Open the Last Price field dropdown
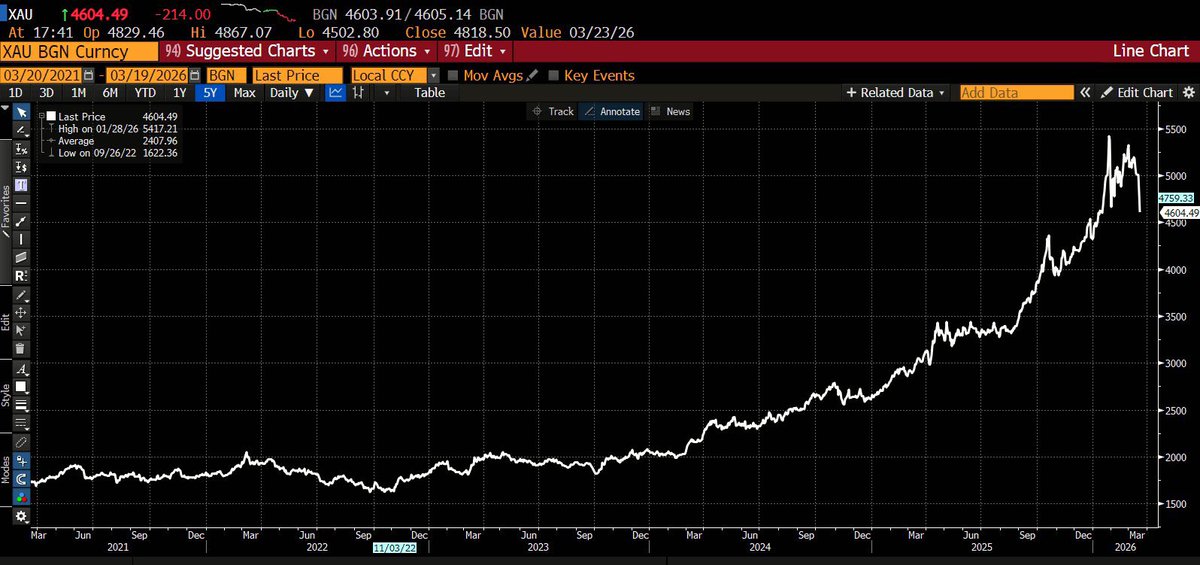Viewport: 1200px width, 565px height. (x=296, y=75)
